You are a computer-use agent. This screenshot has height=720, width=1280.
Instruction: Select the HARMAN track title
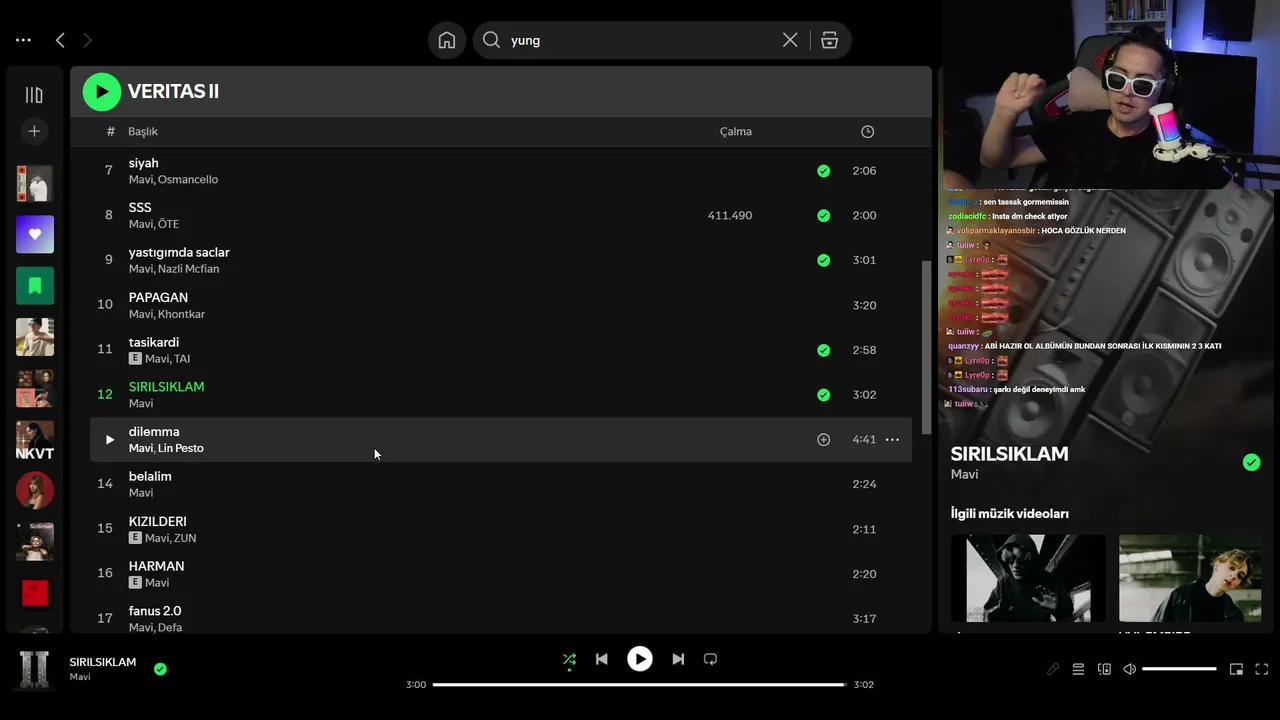156,567
